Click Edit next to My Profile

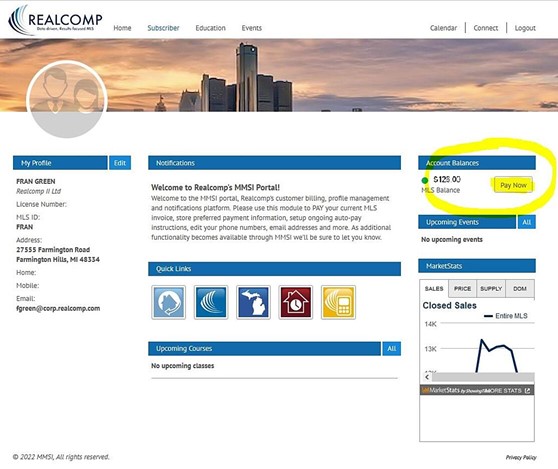click(120, 163)
